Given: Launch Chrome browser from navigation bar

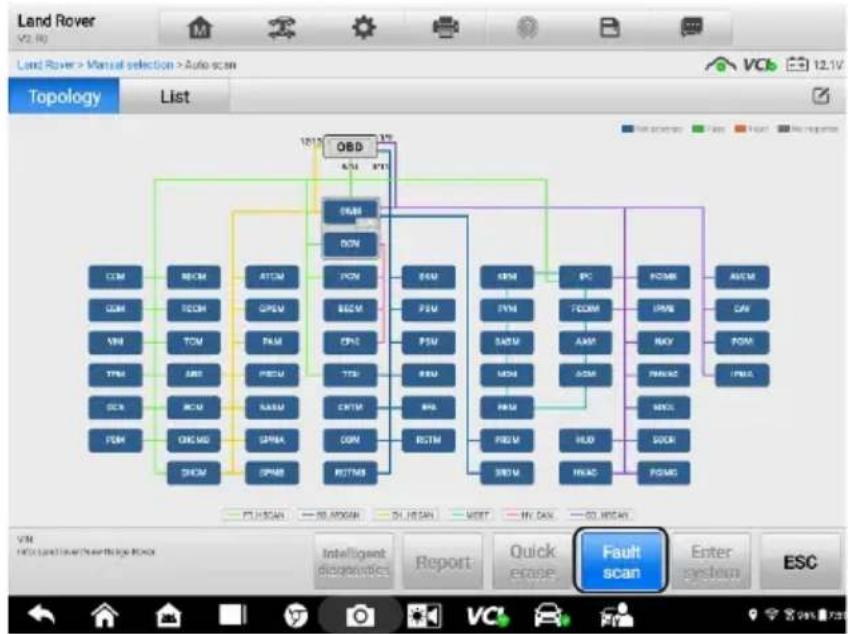Looking at the screenshot, I should (296, 616).
